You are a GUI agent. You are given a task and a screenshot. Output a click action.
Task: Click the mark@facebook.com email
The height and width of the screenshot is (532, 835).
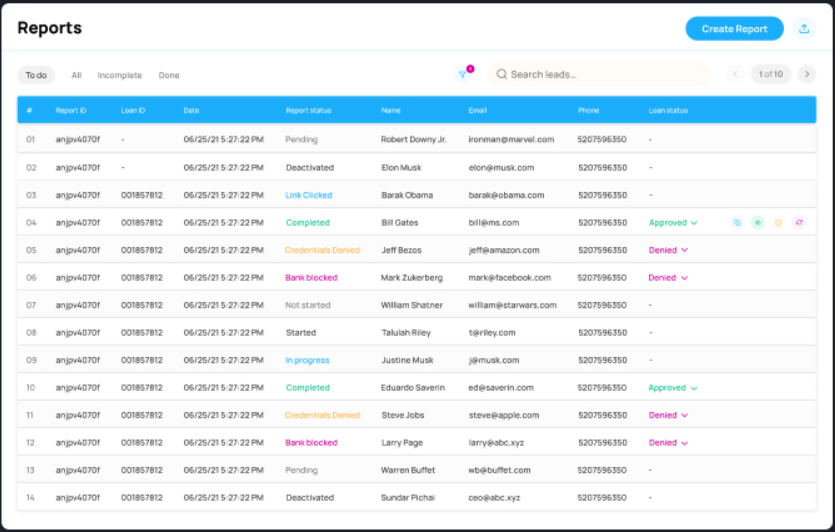pos(510,278)
